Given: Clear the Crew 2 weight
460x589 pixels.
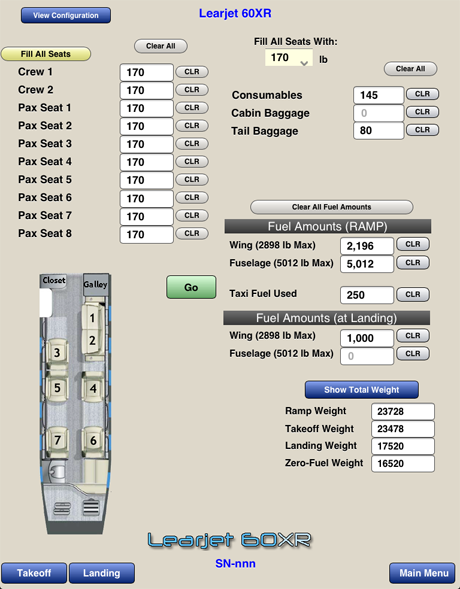Looking at the screenshot, I should pos(192,90).
